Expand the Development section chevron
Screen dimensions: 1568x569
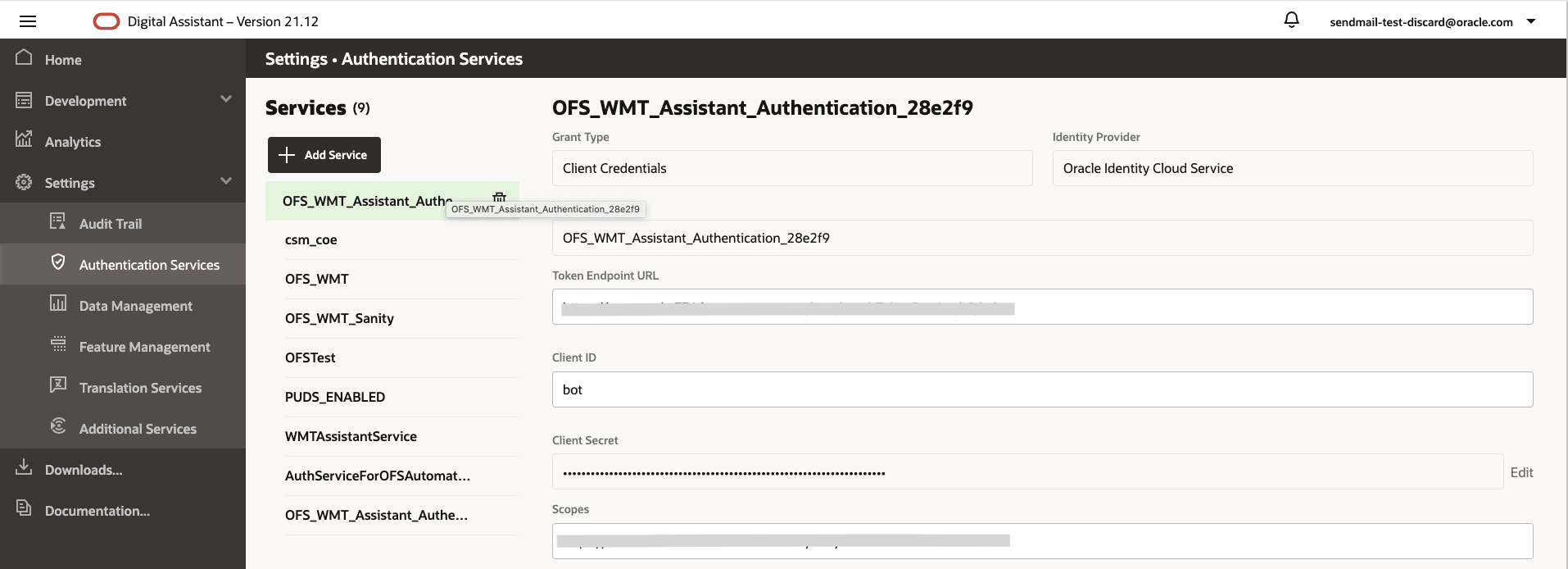(x=226, y=99)
